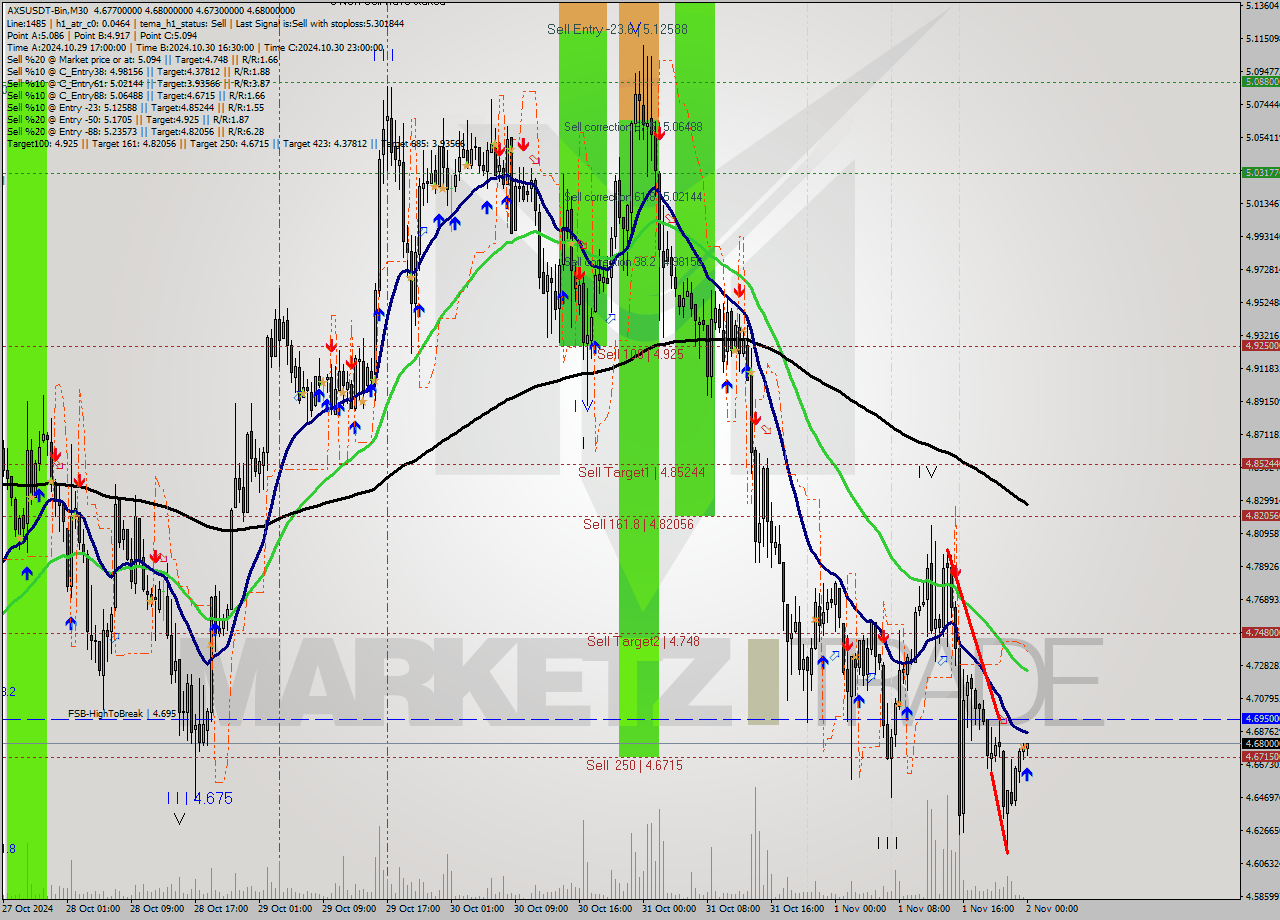Image resolution: width=1280 pixels, height=920 pixels.
Task: Click the 'Sell Entry -23.6 | 5.12588' chart label
Action: [x=617, y=29]
